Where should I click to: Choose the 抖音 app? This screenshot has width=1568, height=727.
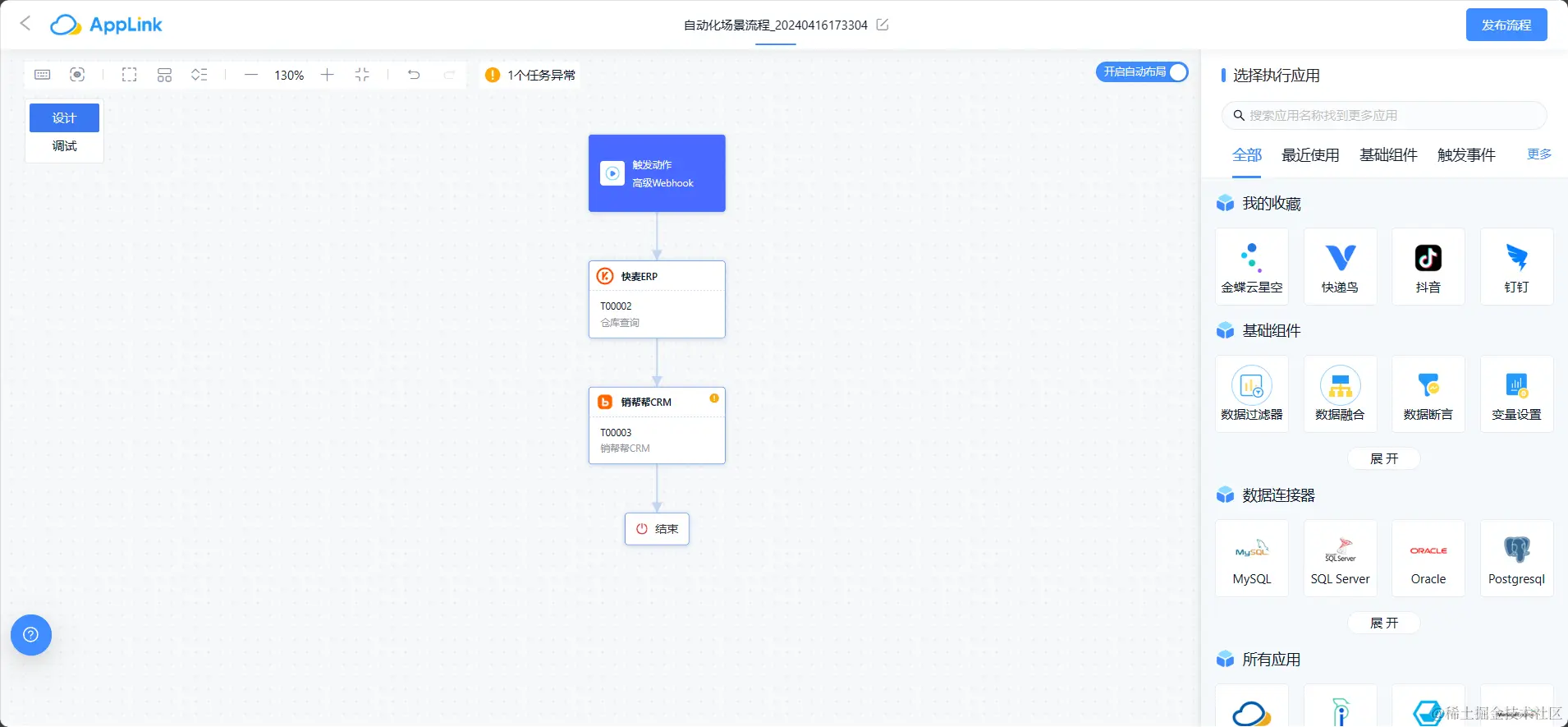click(1428, 267)
